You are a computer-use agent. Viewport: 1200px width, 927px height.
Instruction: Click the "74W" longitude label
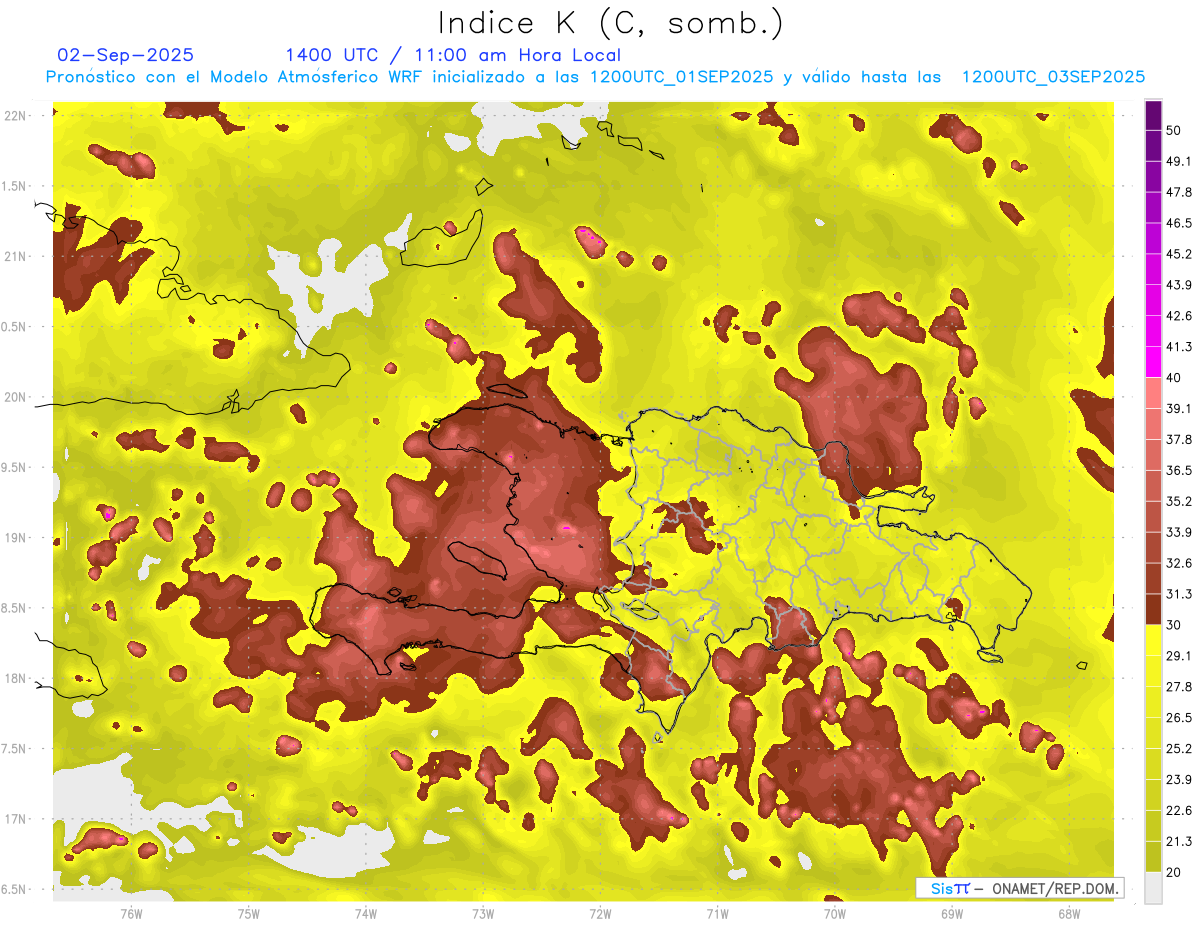pyautogui.click(x=365, y=913)
